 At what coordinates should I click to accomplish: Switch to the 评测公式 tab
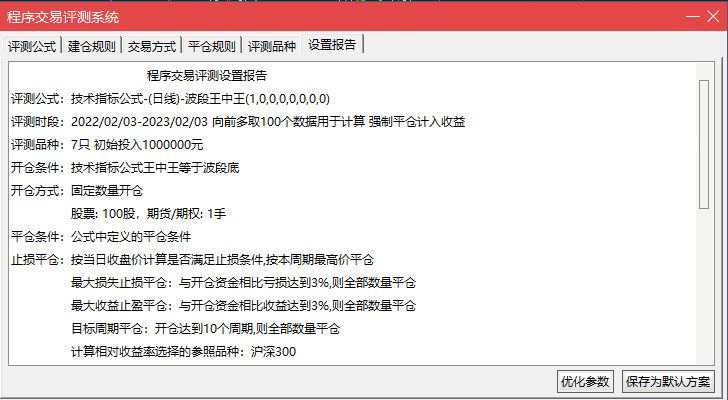pos(32,46)
